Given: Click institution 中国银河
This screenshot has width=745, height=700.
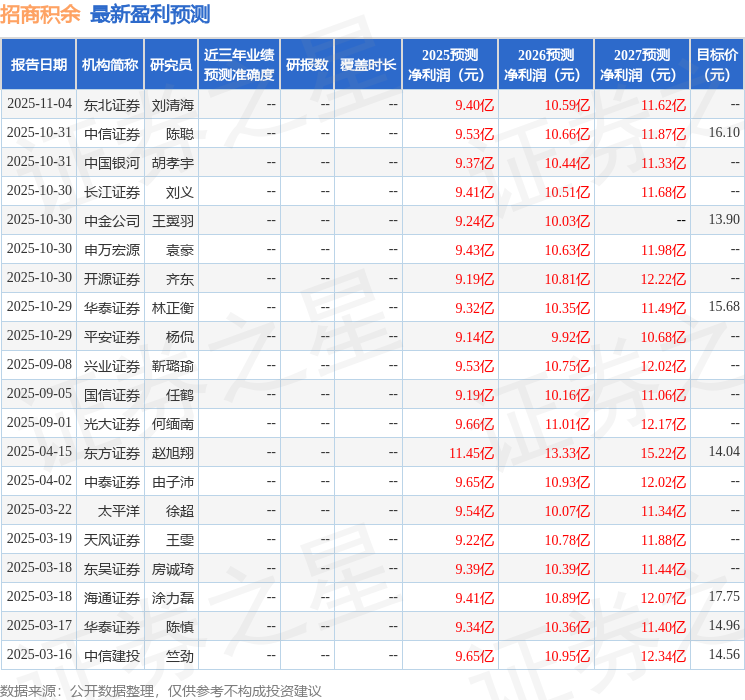Looking at the screenshot, I should tap(112, 163).
